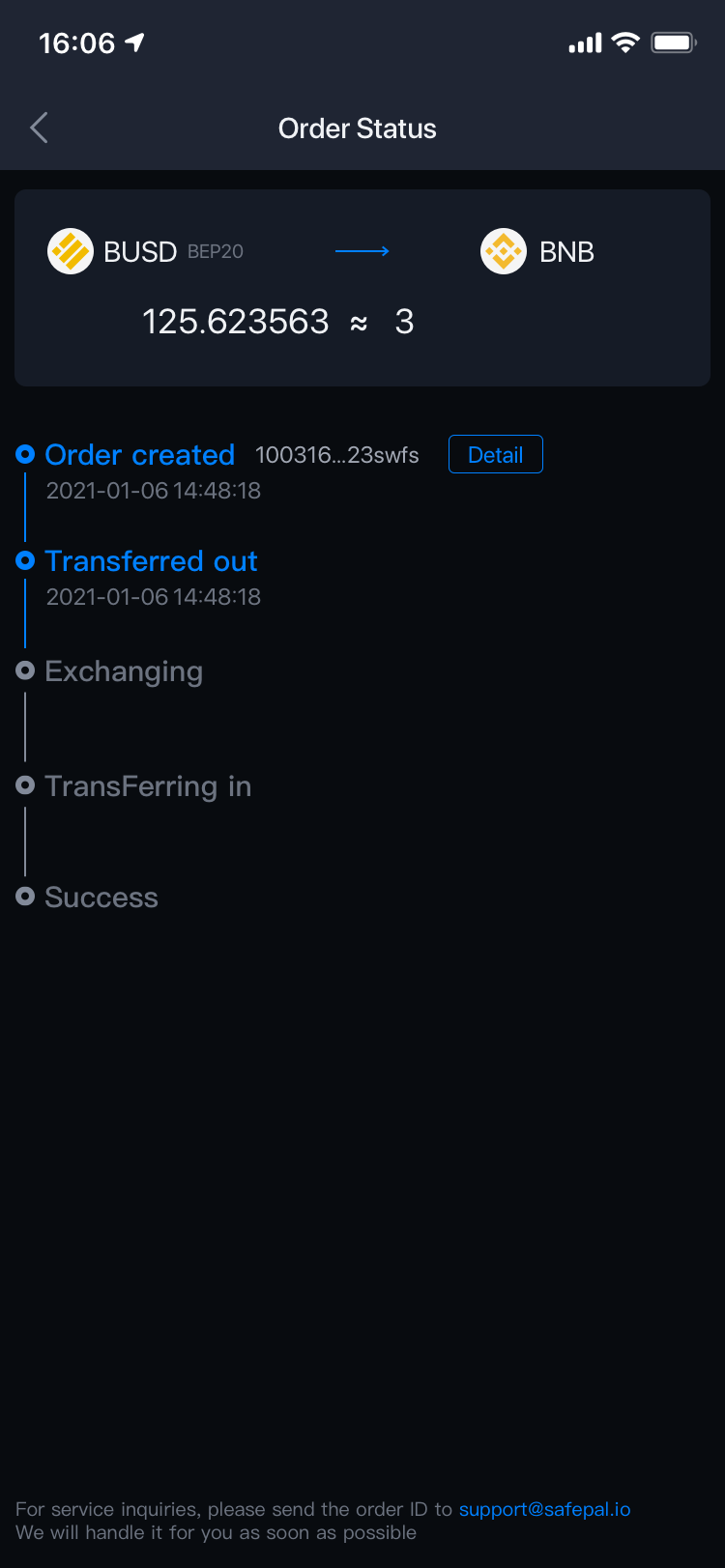Image resolution: width=725 pixels, height=1568 pixels.
Task: Select the Transferred out step marker
Action: pyautogui.click(x=26, y=560)
